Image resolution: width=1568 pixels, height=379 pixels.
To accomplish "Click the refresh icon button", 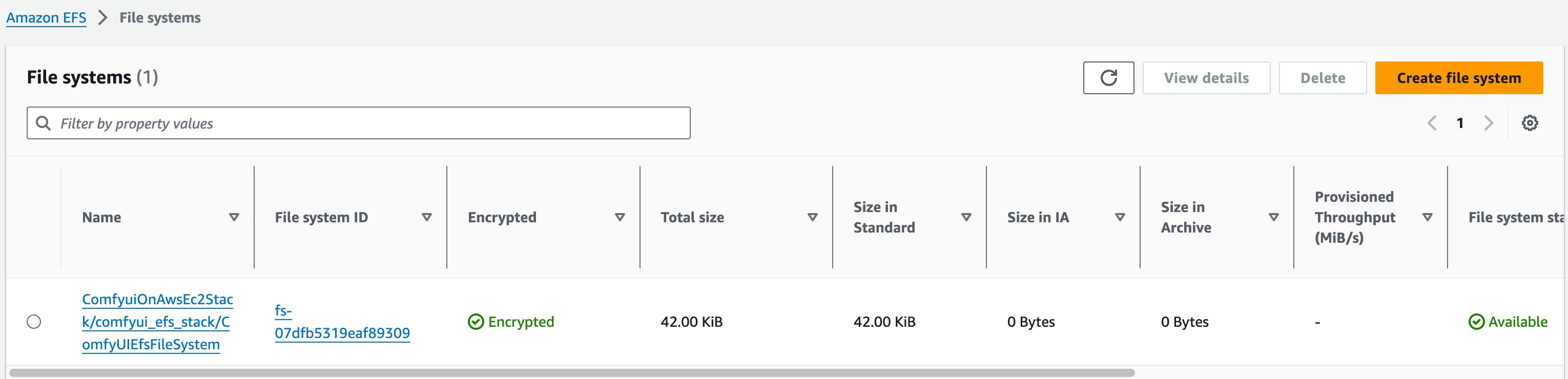I will (1108, 78).
